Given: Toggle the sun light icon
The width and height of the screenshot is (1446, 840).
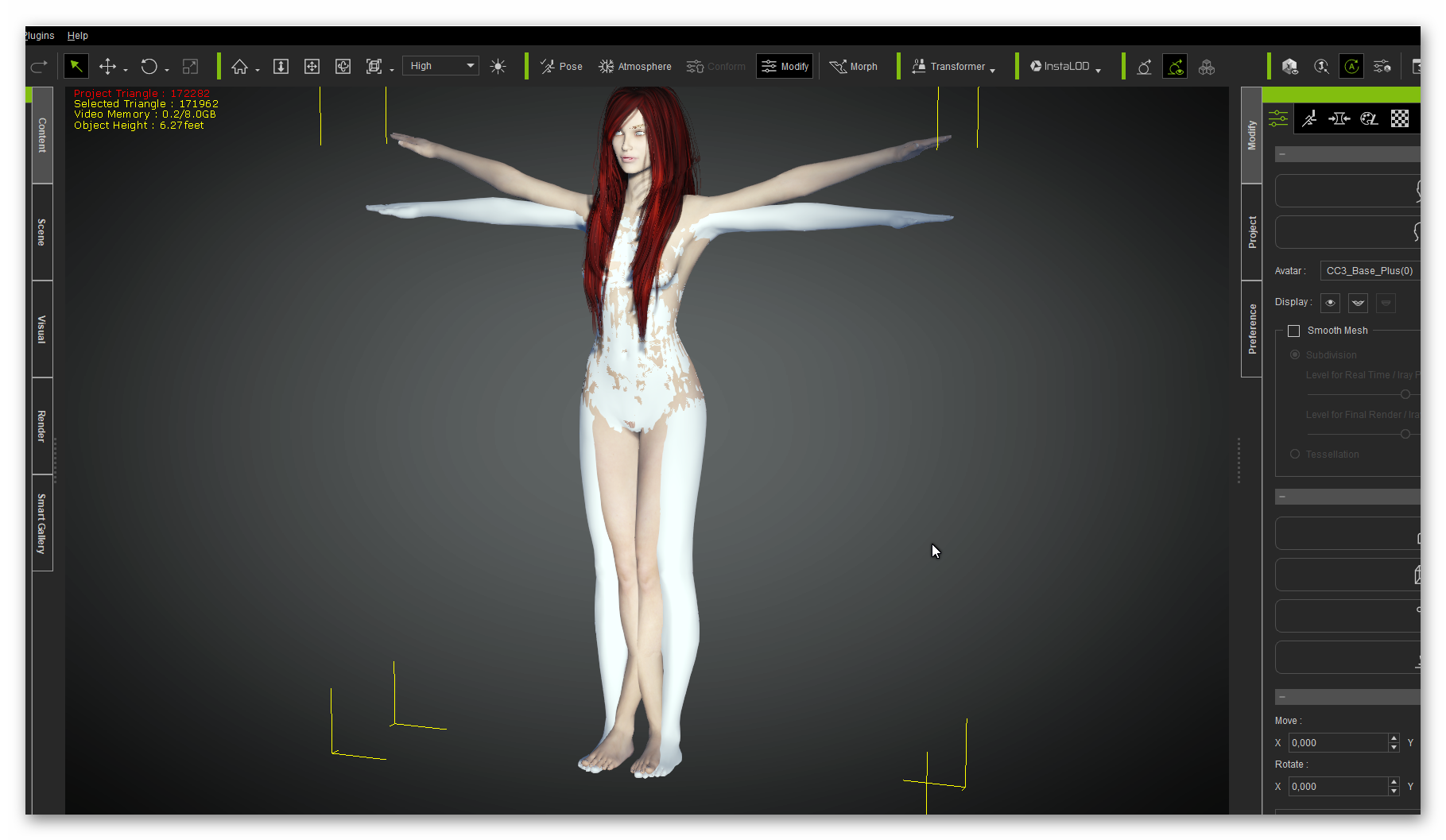Looking at the screenshot, I should tap(498, 67).
